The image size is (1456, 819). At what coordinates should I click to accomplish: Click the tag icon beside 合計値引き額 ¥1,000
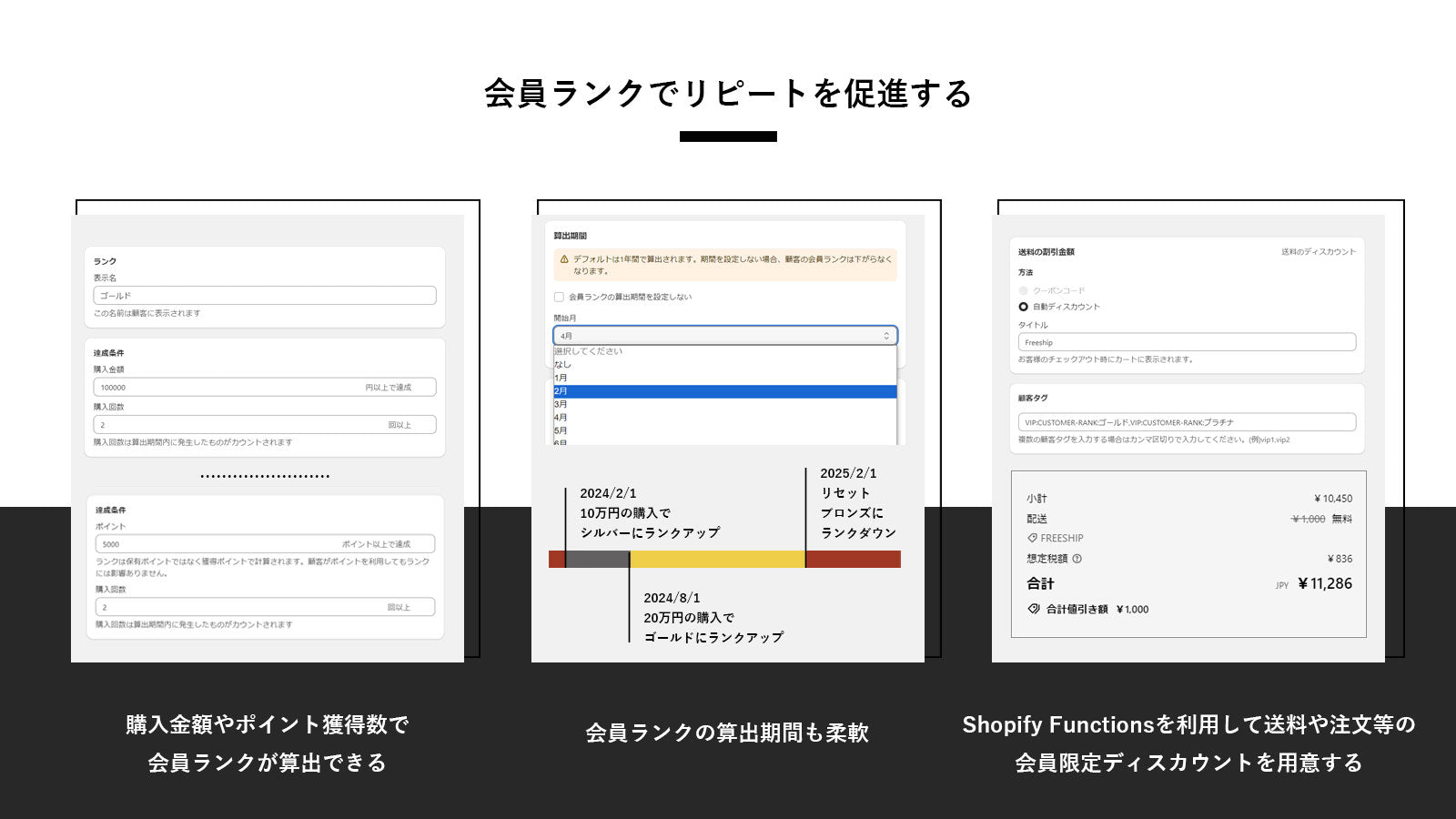click(x=1033, y=608)
